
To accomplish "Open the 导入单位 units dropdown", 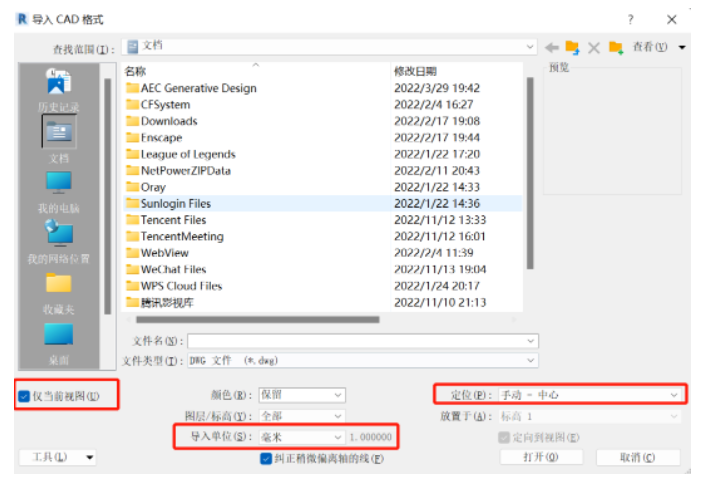I will pos(338,437).
